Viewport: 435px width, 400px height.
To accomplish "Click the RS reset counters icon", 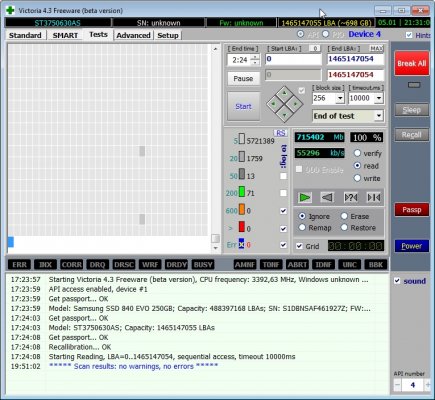I will click(x=280, y=133).
